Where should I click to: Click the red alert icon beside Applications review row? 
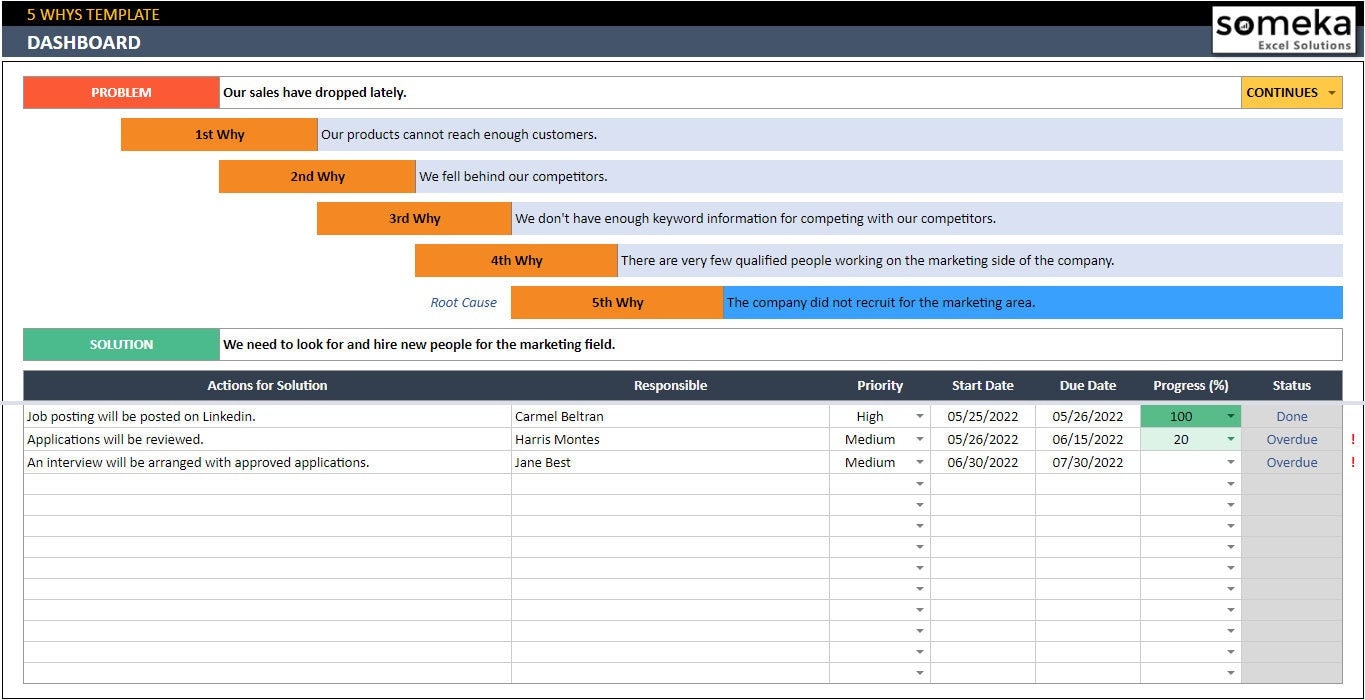(1355, 439)
